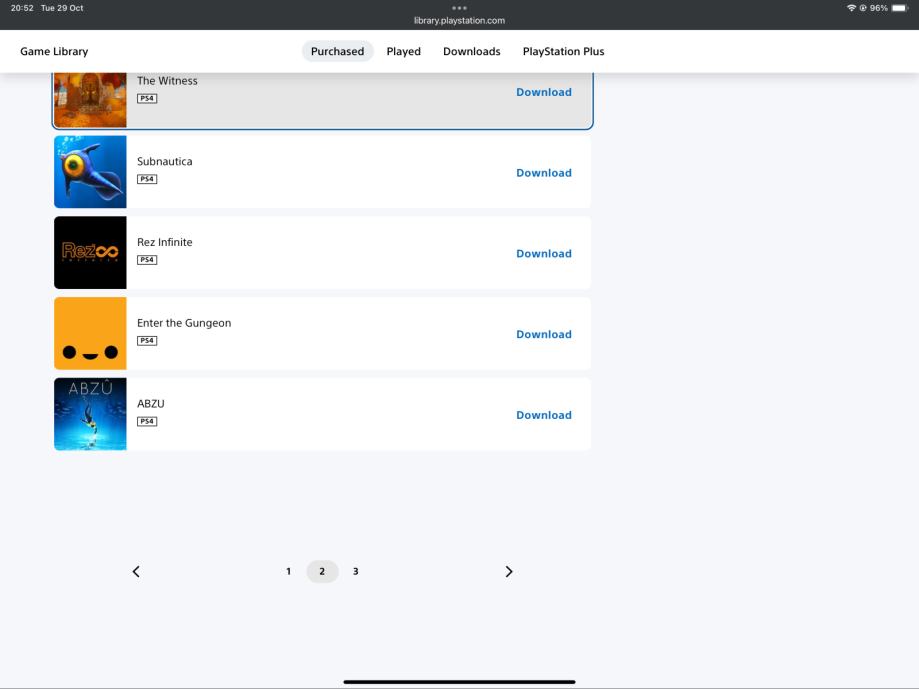Open Subnautica cover thumbnail
This screenshot has width=919, height=689.
tap(90, 172)
